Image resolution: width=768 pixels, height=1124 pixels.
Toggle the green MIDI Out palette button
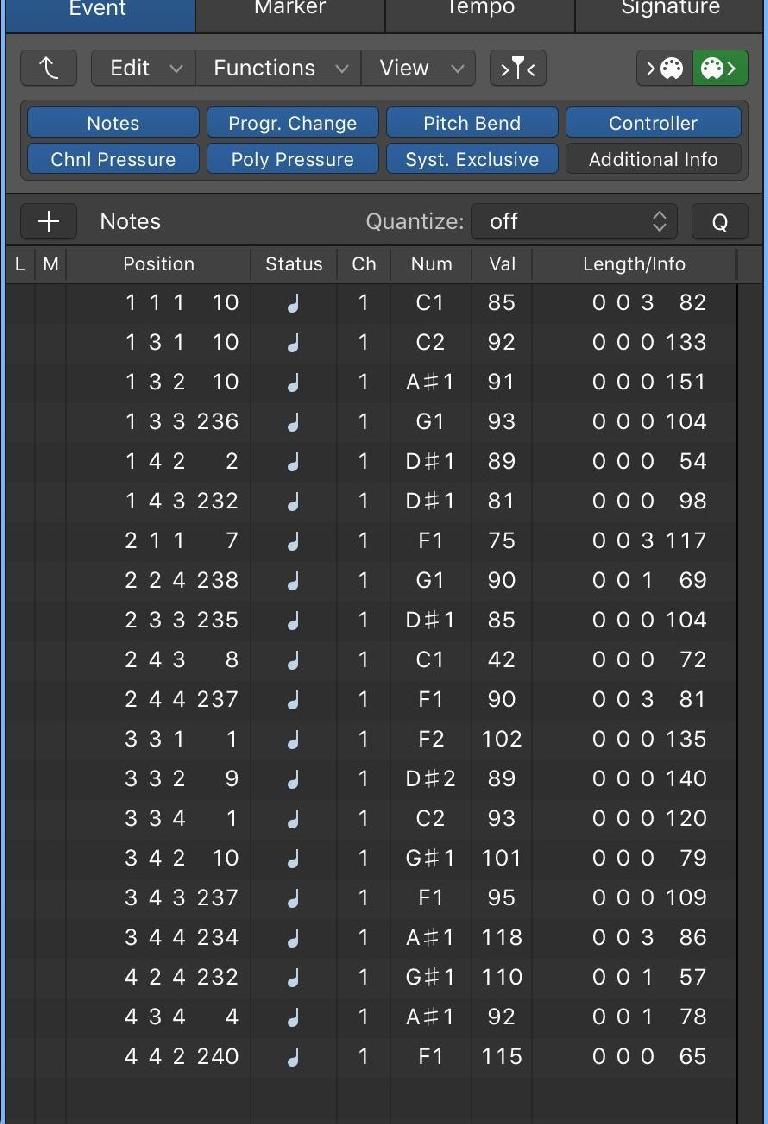720,68
